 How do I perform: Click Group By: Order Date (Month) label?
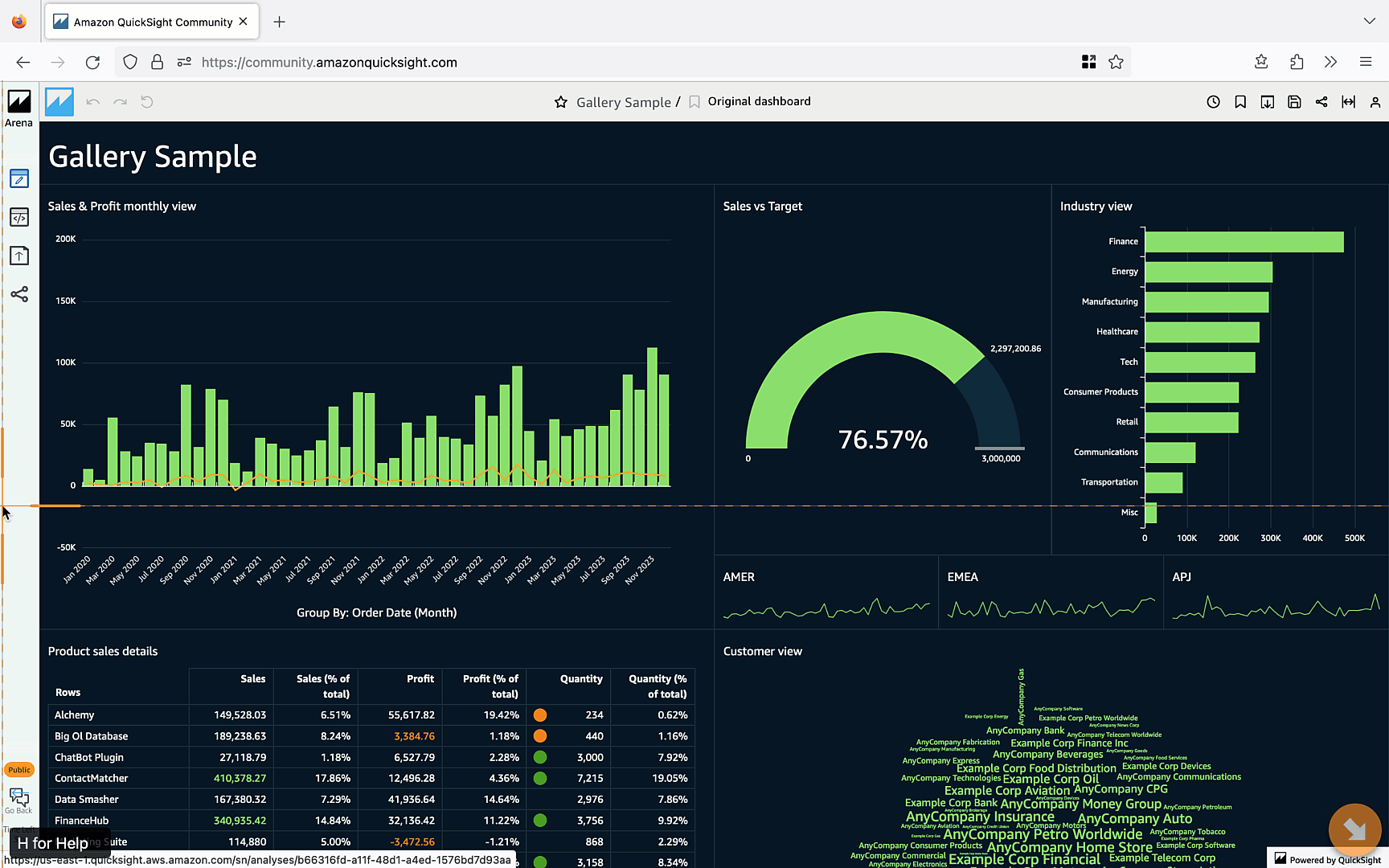(376, 612)
